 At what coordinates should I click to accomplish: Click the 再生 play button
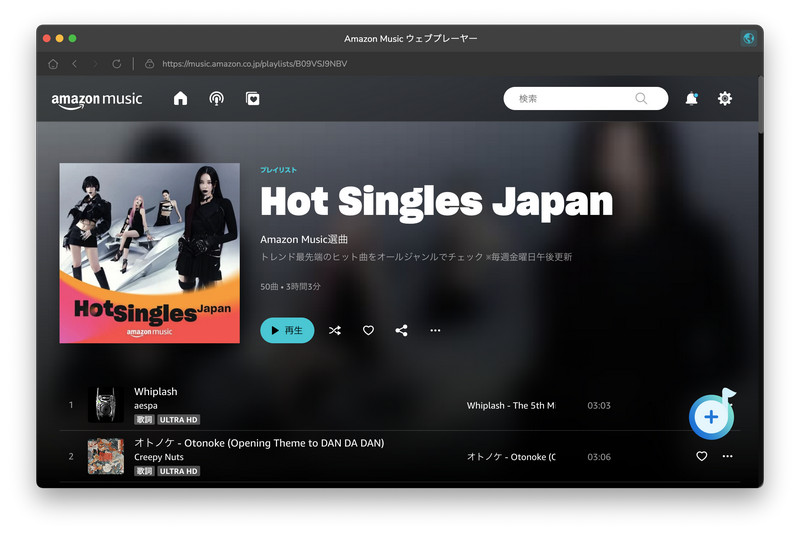[287, 330]
